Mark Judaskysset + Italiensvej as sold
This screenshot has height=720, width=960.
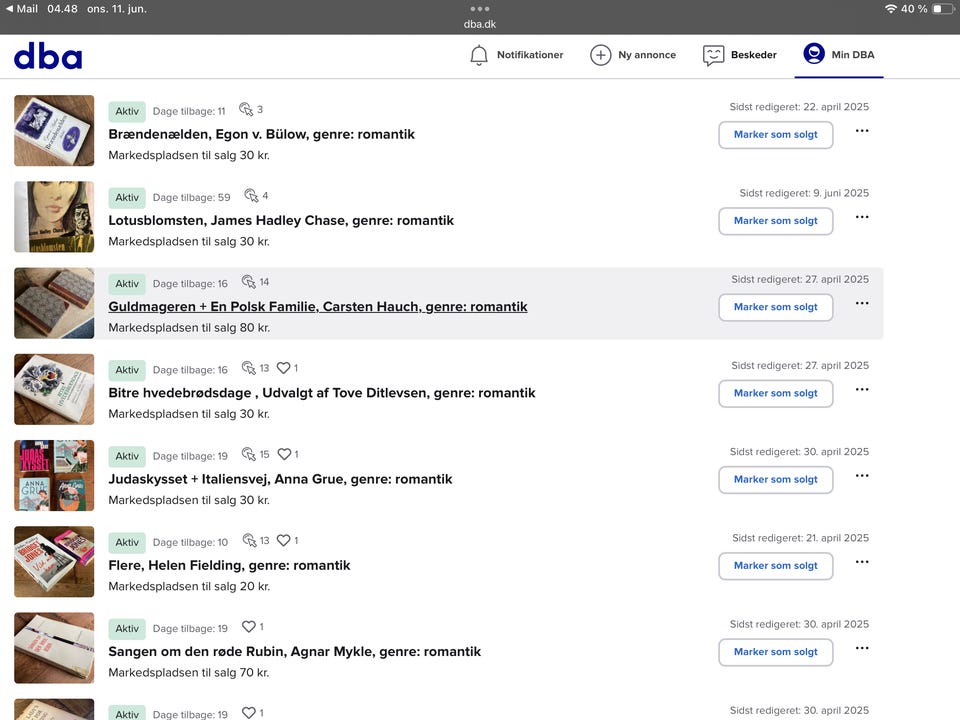click(776, 480)
